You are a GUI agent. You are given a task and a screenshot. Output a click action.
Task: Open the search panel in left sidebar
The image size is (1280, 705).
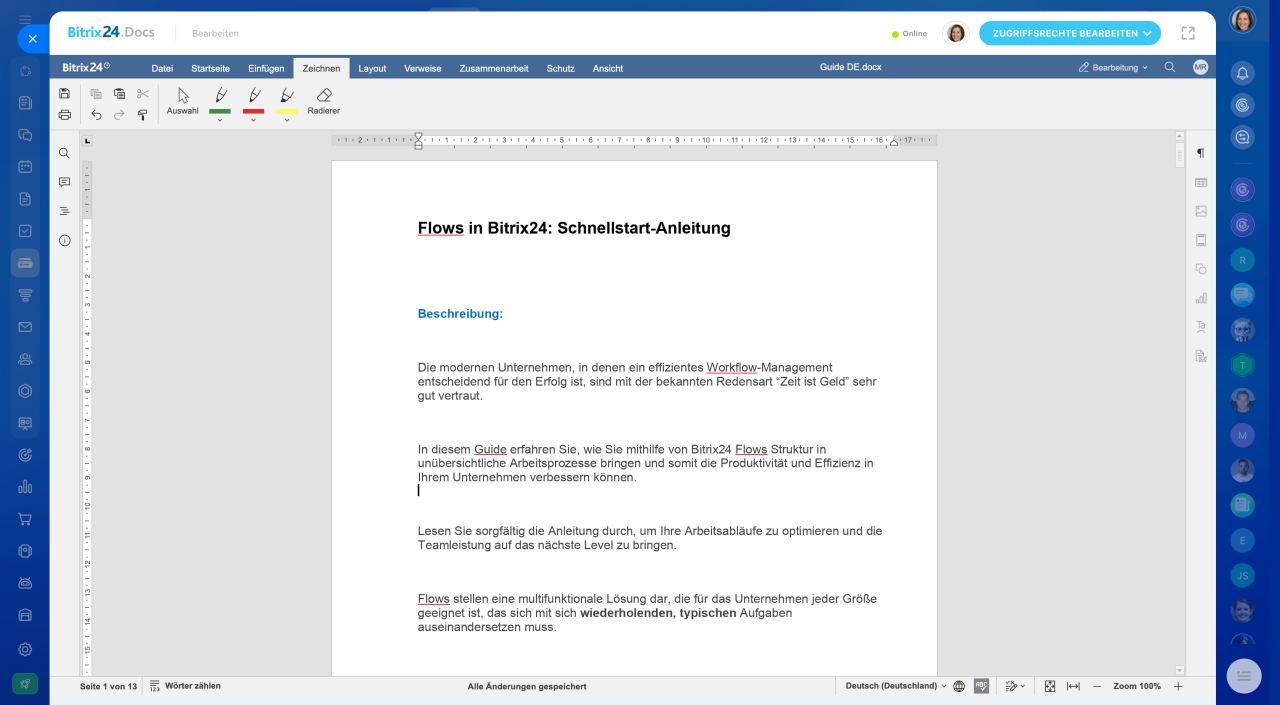pos(64,153)
